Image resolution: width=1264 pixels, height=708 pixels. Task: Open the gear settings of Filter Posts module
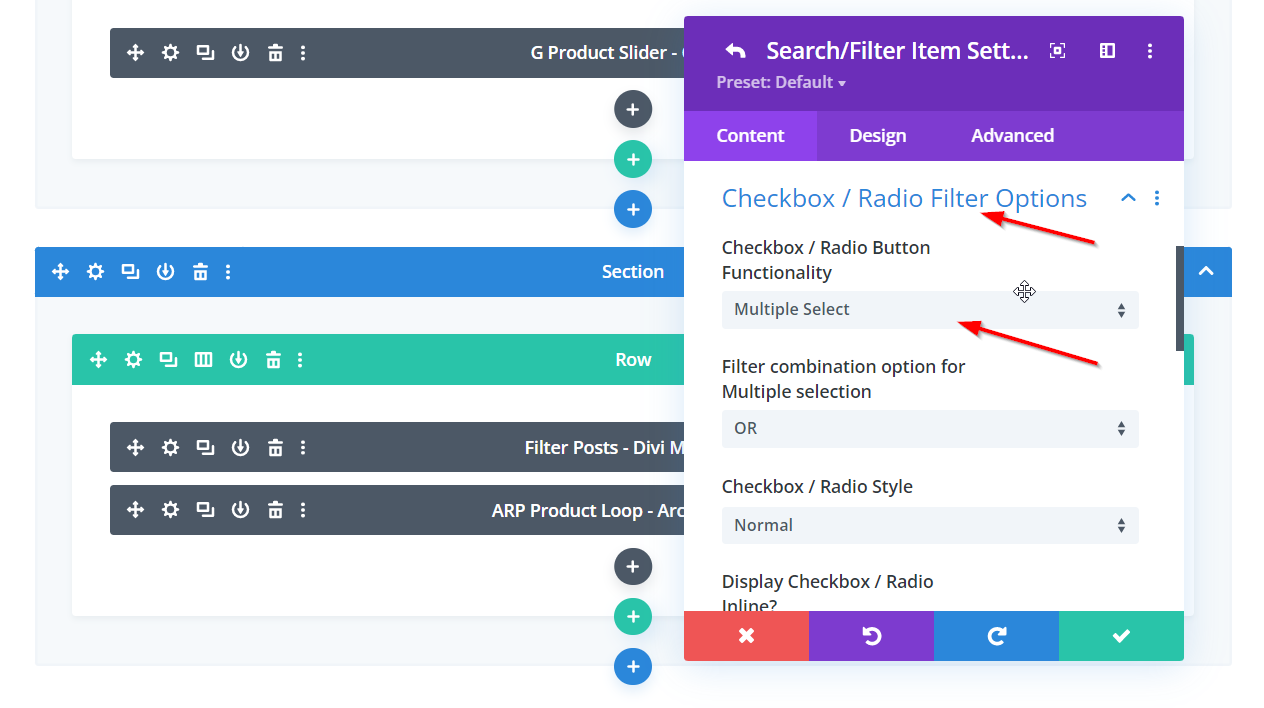pos(171,447)
